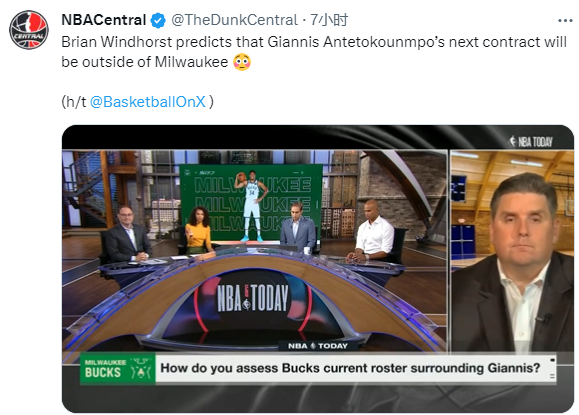Screen dimensions: 579x415
Task: Open the @TheDunkCentral handle link
Action: (234, 20)
